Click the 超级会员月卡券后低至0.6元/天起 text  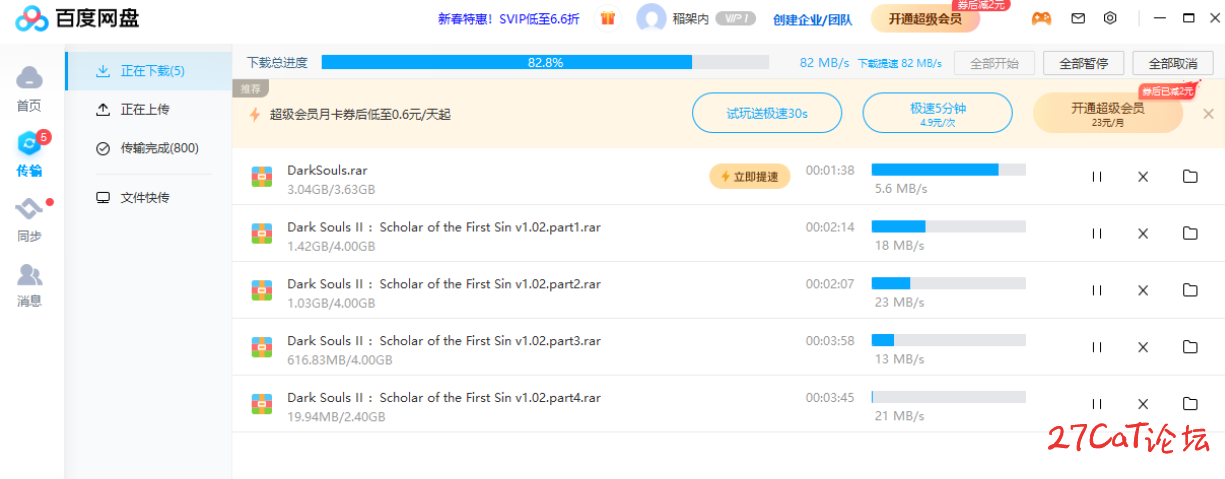click(x=360, y=114)
